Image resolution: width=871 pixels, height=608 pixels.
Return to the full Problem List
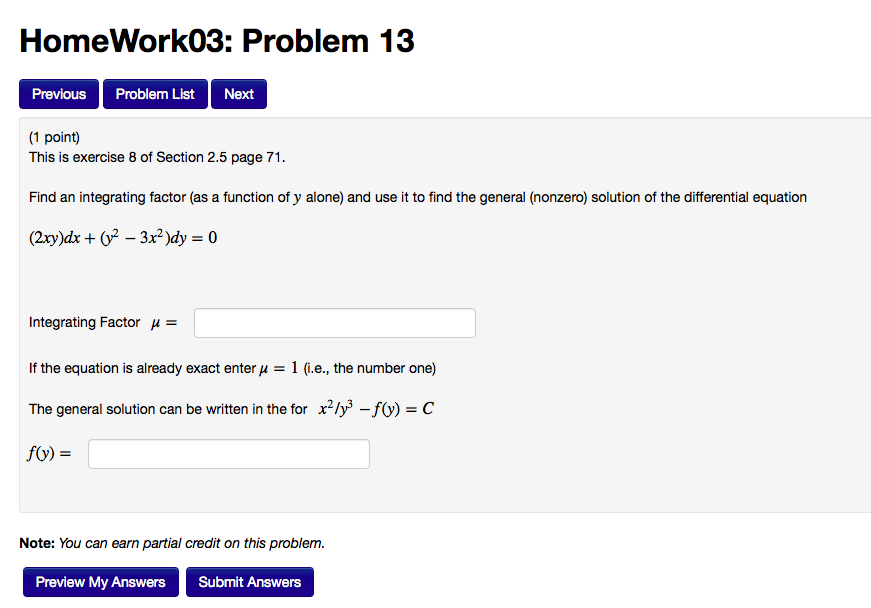(x=155, y=93)
